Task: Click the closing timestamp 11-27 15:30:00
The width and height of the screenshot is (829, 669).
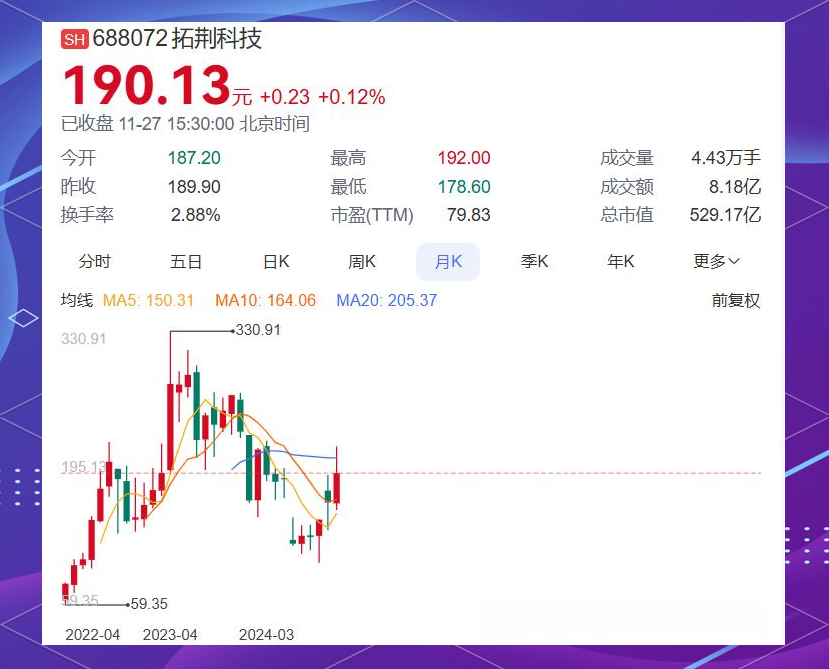Action: (176, 124)
